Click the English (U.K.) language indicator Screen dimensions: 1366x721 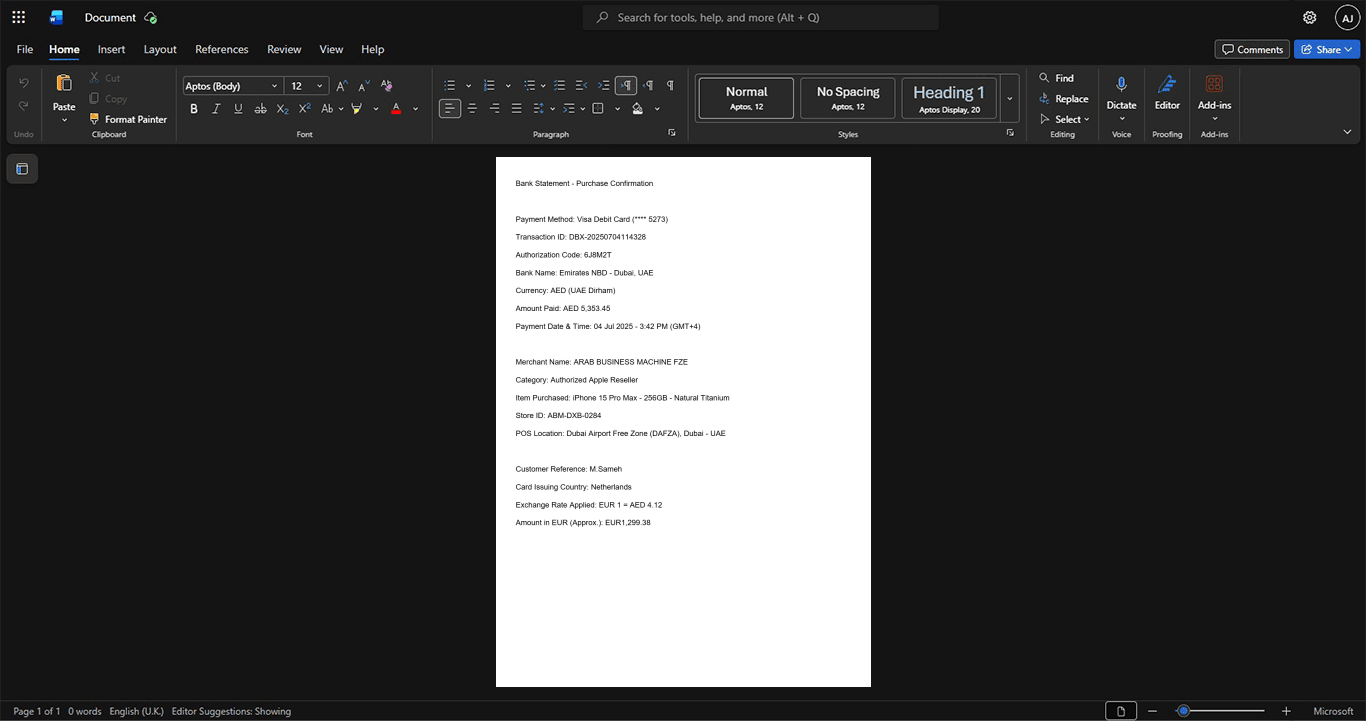[x=136, y=711]
